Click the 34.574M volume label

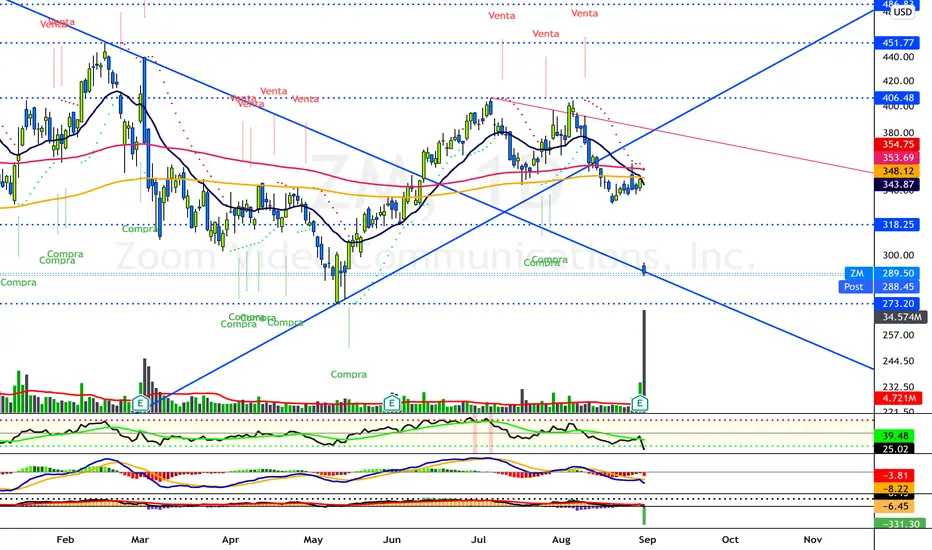pyautogui.click(x=900, y=317)
